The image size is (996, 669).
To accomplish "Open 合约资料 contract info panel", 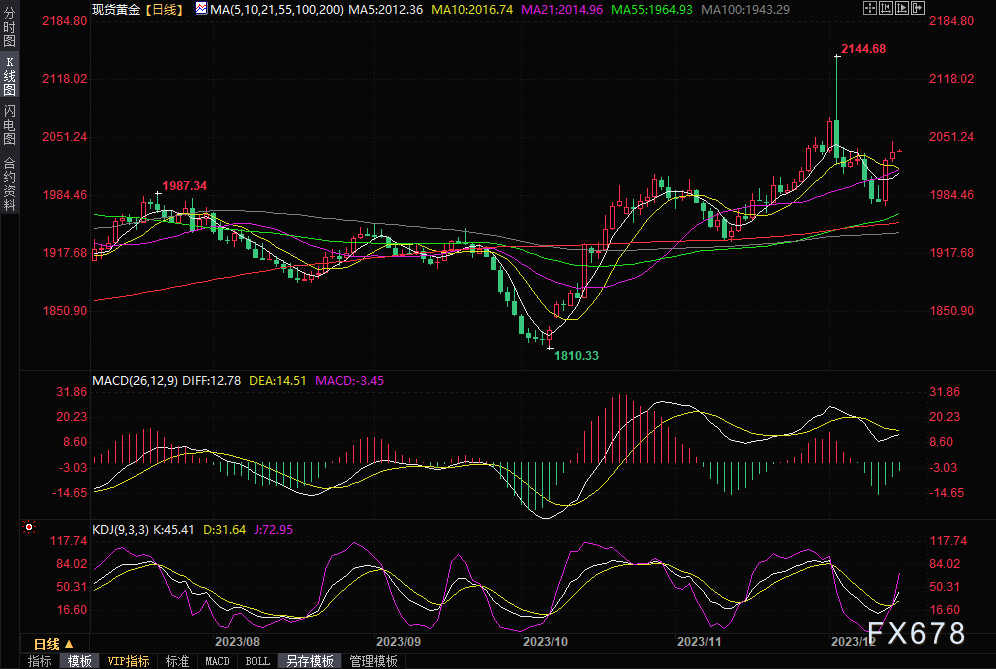I will [9, 184].
